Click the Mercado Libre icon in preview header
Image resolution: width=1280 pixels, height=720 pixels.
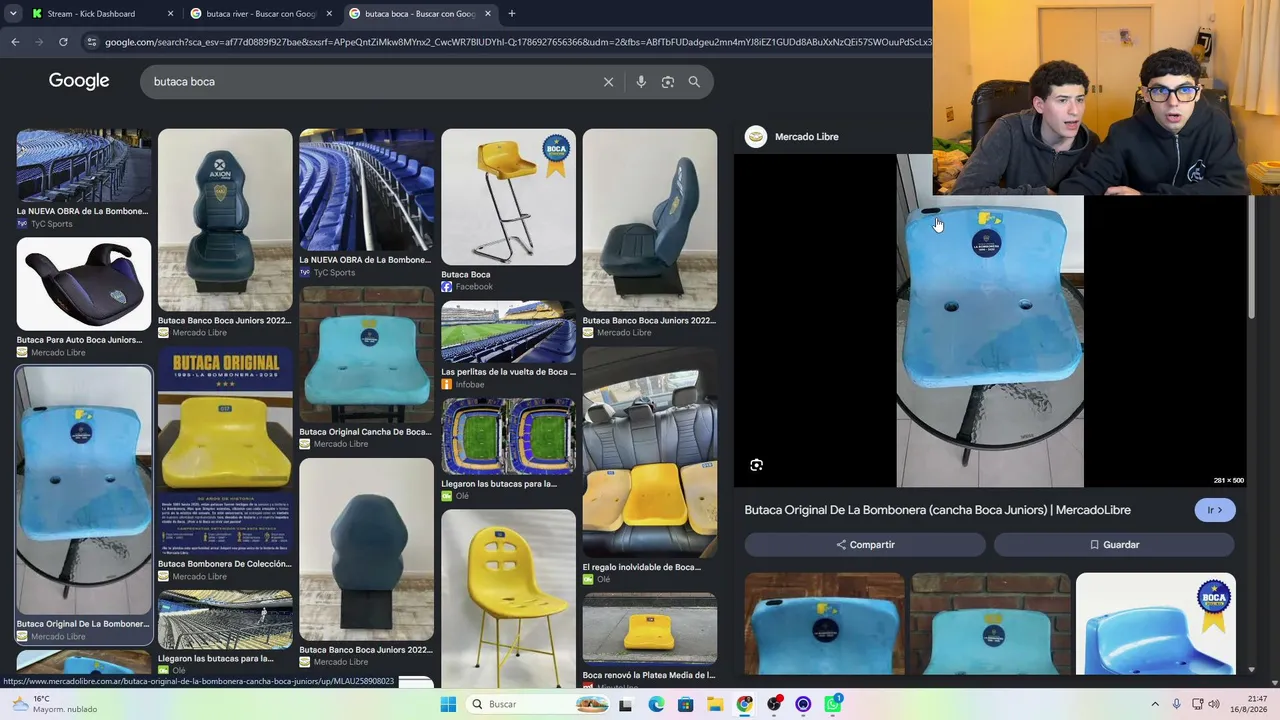[x=756, y=137]
